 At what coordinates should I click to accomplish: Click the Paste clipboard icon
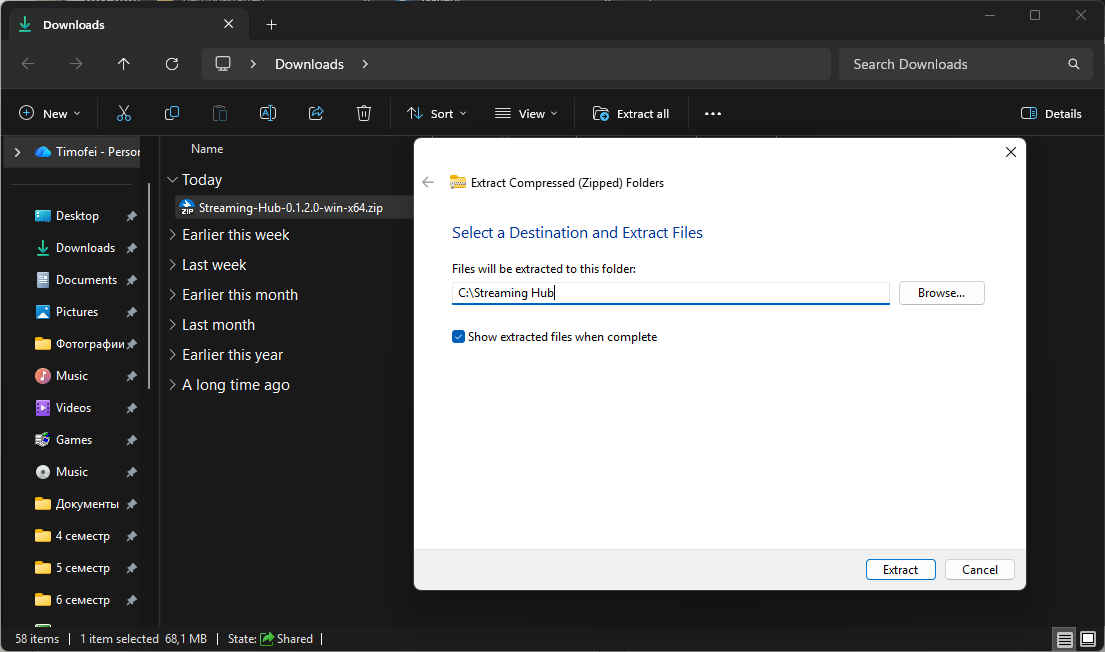(x=220, y=113)
